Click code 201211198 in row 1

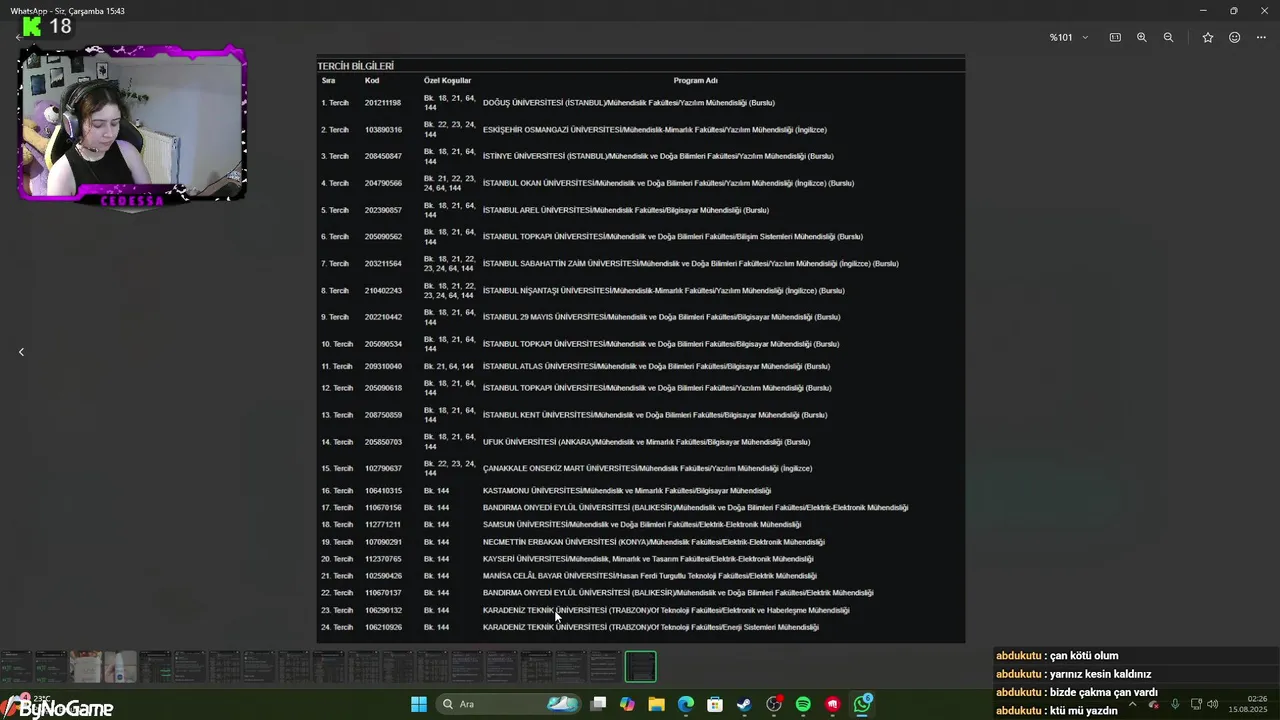coord(383,103)
